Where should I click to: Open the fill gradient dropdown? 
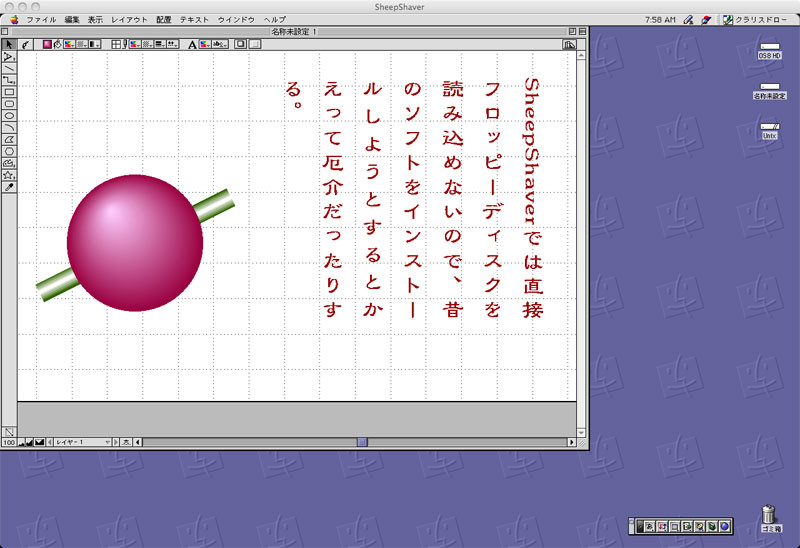94,44
